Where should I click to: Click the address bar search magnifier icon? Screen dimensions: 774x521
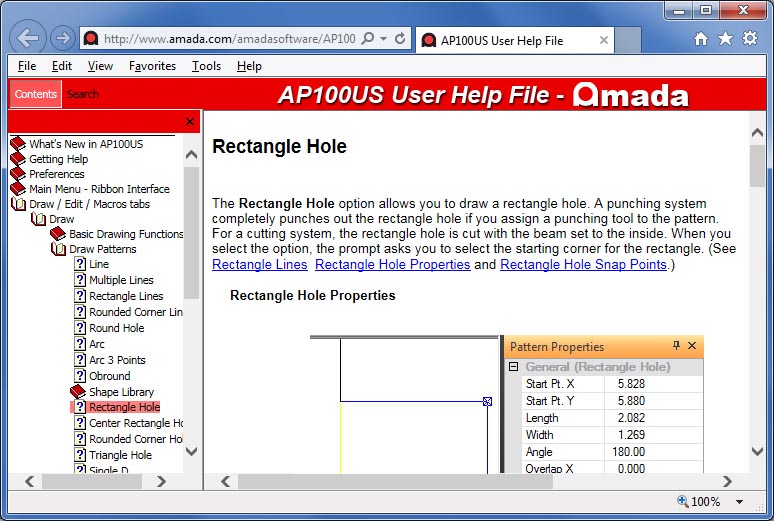[x=368, y=38]
